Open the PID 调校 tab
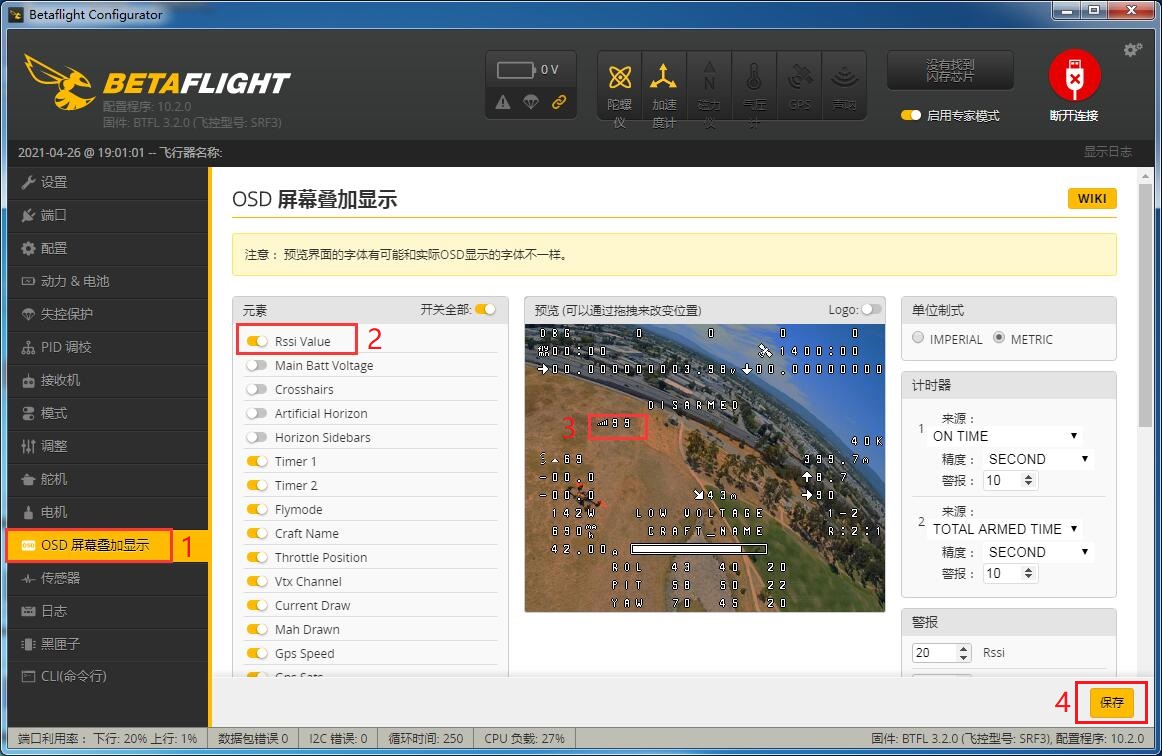The height and width of the screenshot is (756, 1162). pyautogui.click(x=66, y=347)
